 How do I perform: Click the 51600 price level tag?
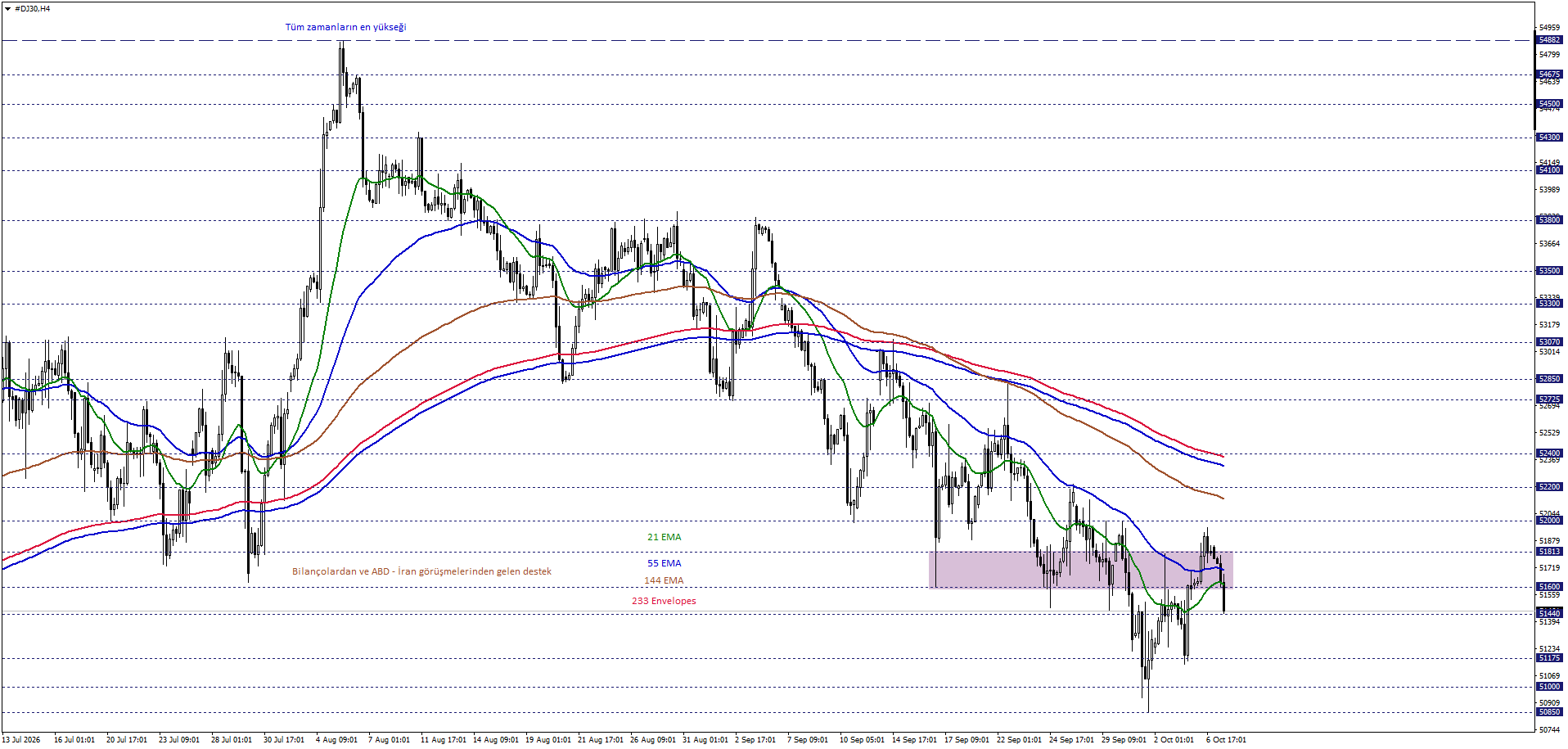coord(1549,587)
